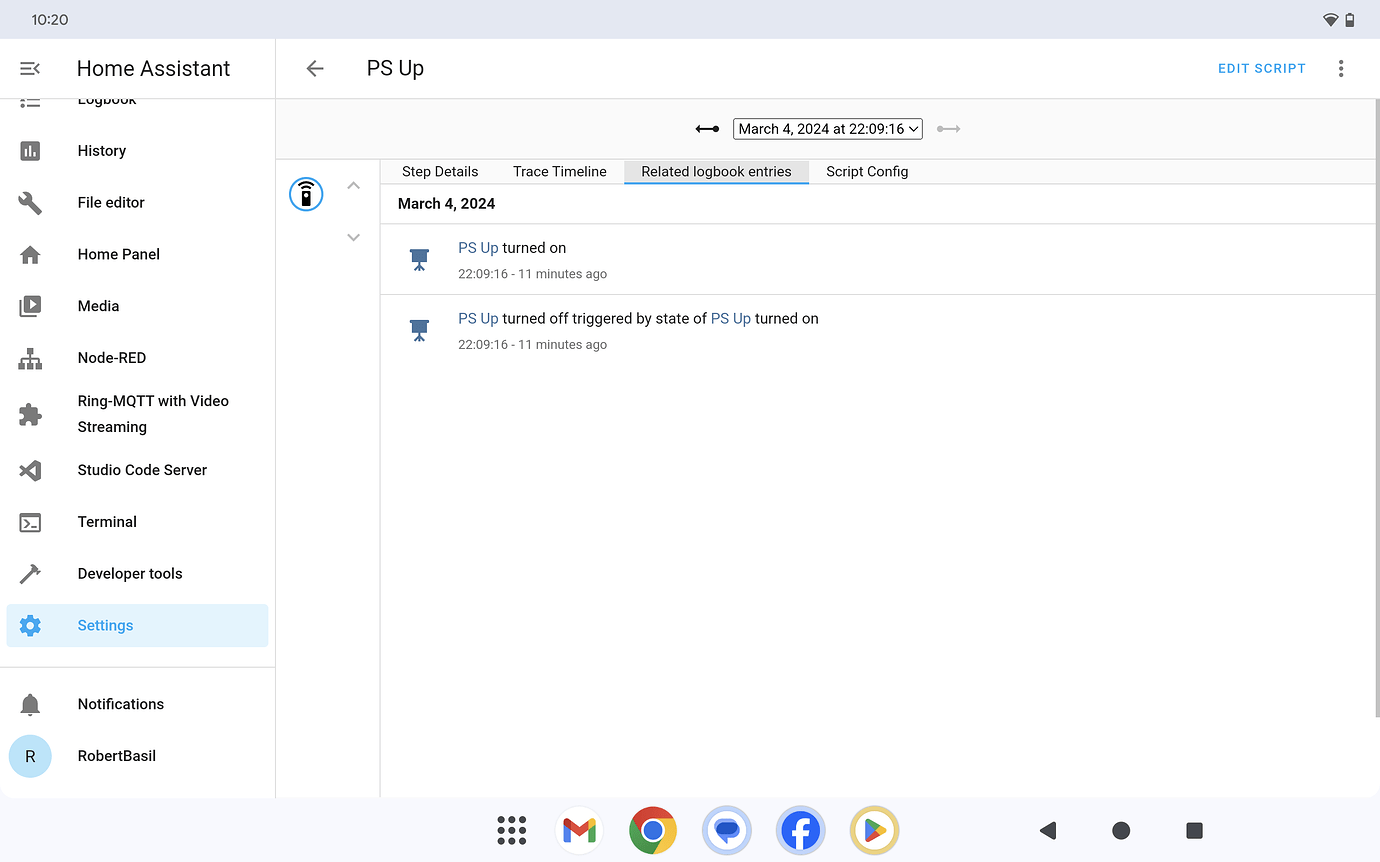Open PS Up link in turned on entry
Image resolution: width=1380 pixels, height=862 pixels.
tap(478, 248)
